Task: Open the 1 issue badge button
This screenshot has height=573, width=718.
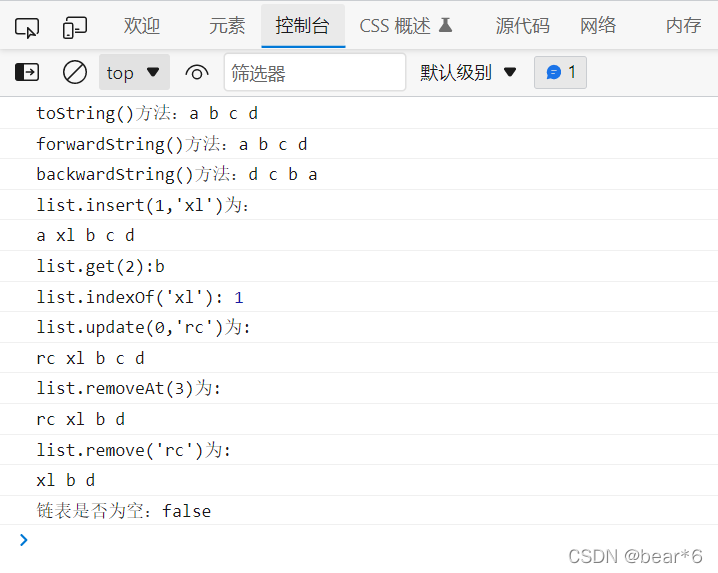Action: click(560, 72)
